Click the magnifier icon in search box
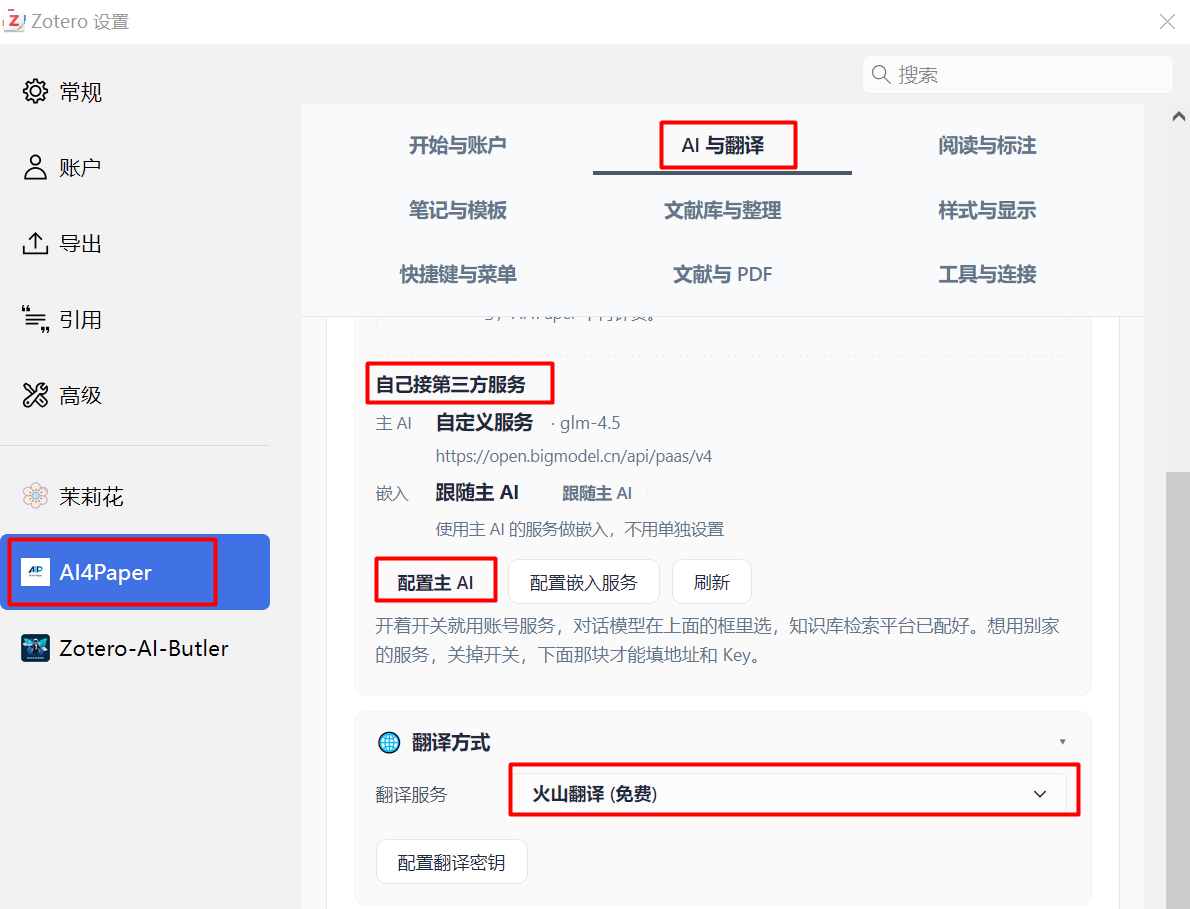 tap(880, 74)
